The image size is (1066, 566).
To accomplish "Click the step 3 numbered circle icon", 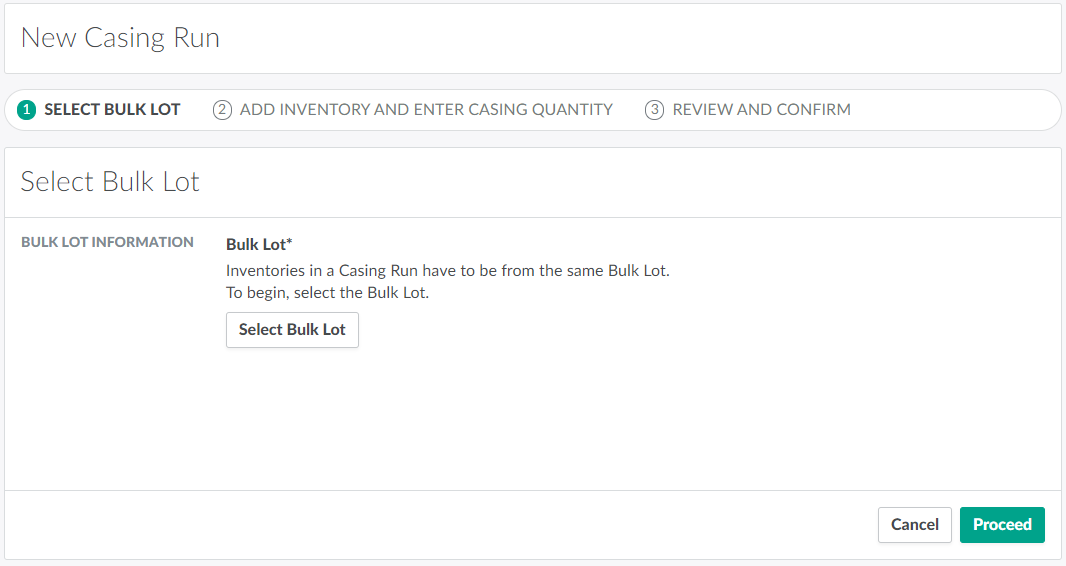I will pyautogui.click(x=654, y=110).
